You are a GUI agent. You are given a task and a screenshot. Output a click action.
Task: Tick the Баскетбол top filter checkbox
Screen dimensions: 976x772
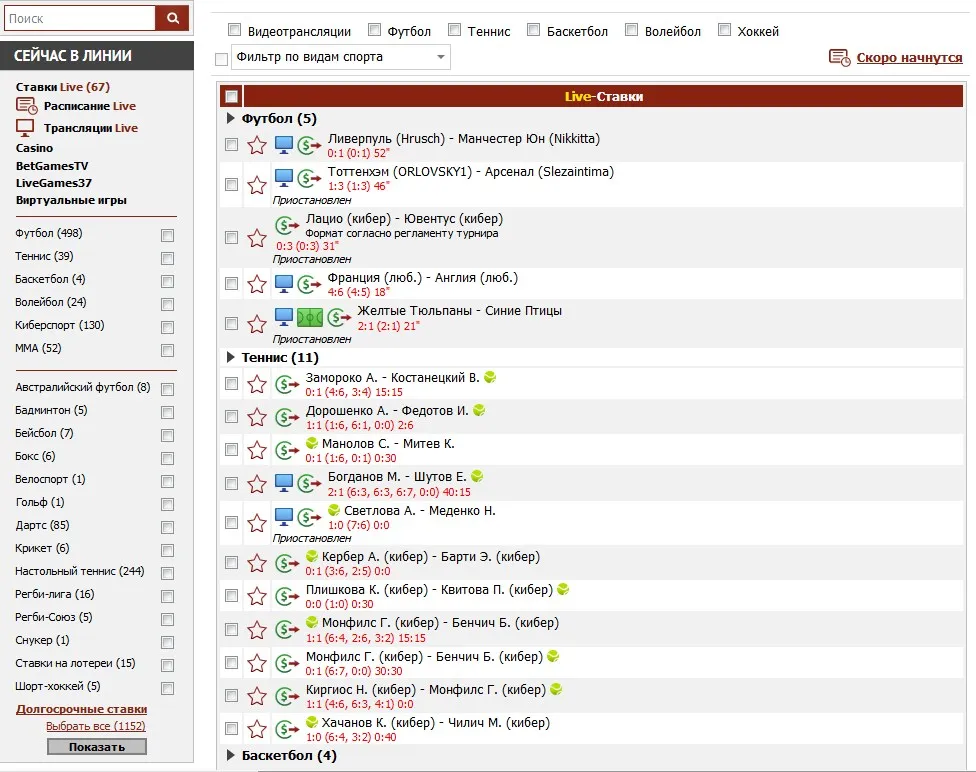533,29
